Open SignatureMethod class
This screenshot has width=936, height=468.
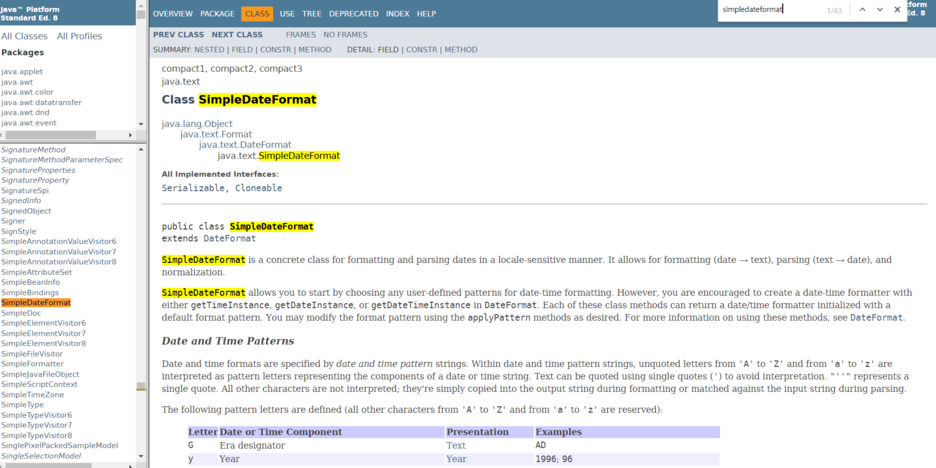(x=33, y=150)
